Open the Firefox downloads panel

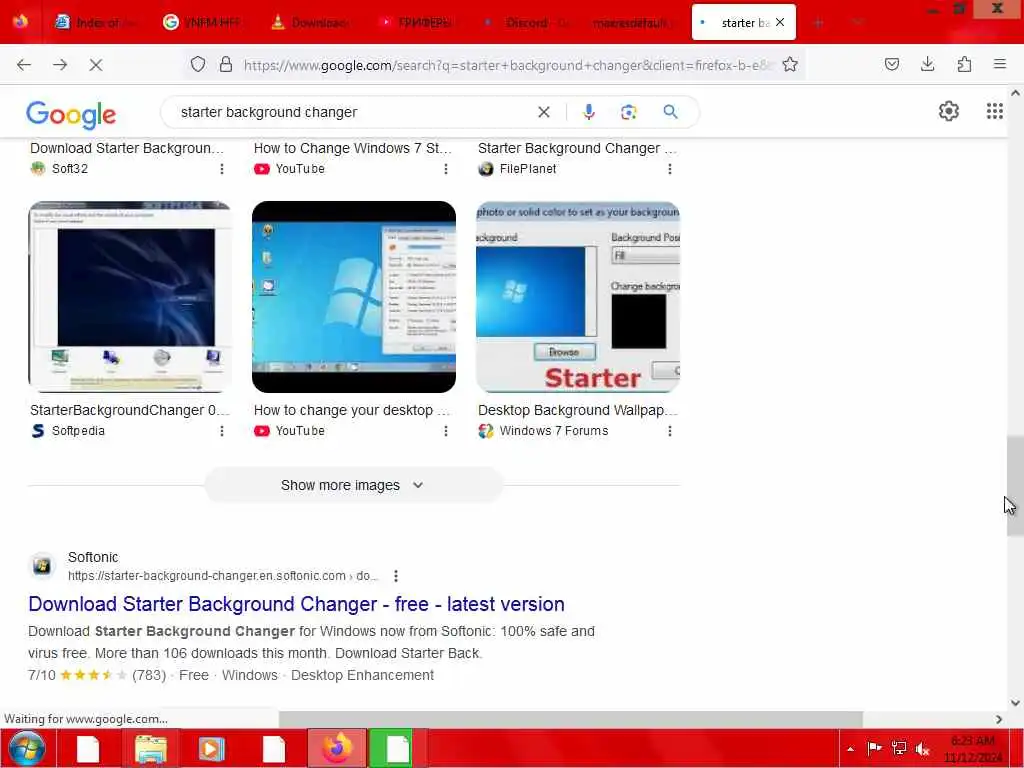[927, 64]
